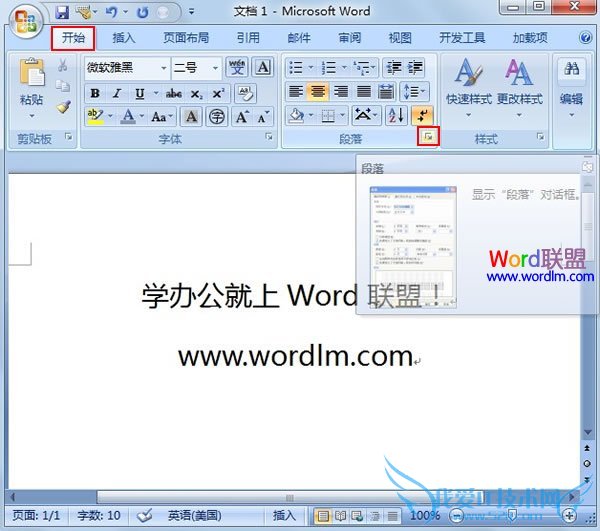Apply distributed alignment

click(386, 92)
